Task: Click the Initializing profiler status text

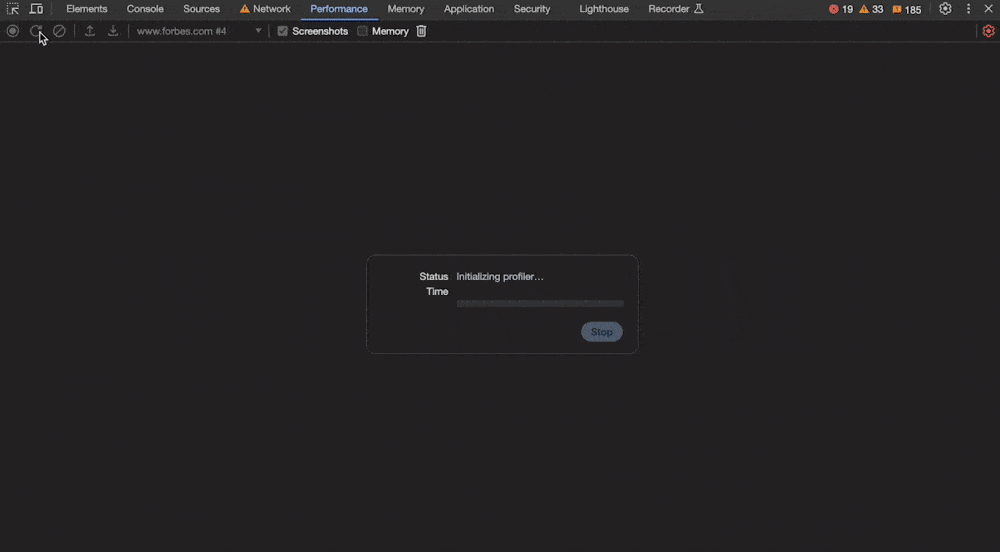Action: coord(500,277)
